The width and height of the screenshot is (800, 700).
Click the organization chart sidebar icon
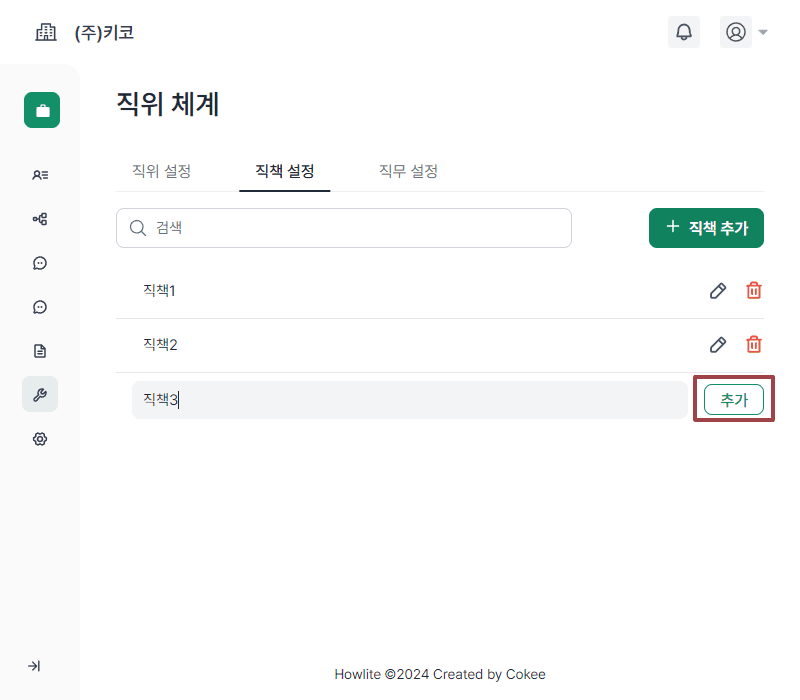[39, 219]
